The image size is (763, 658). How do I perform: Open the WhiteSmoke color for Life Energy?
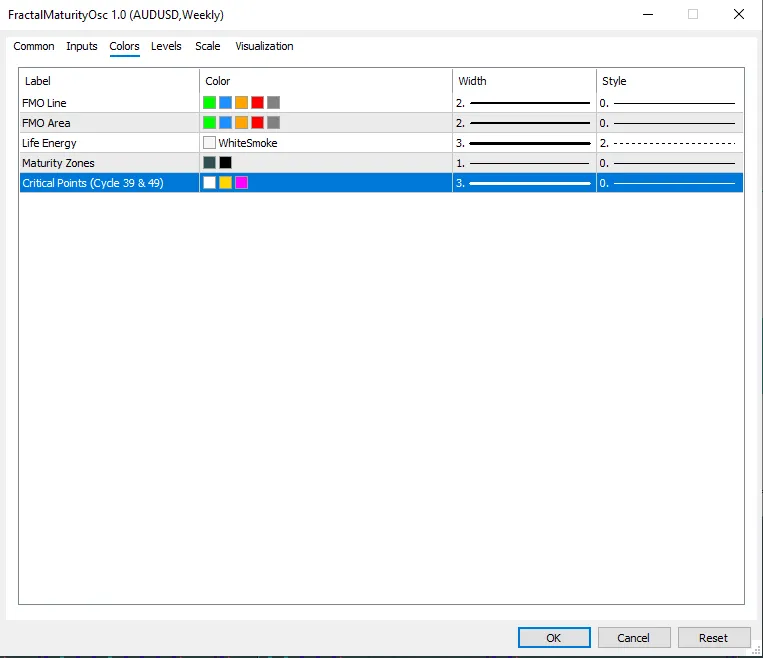240,143
